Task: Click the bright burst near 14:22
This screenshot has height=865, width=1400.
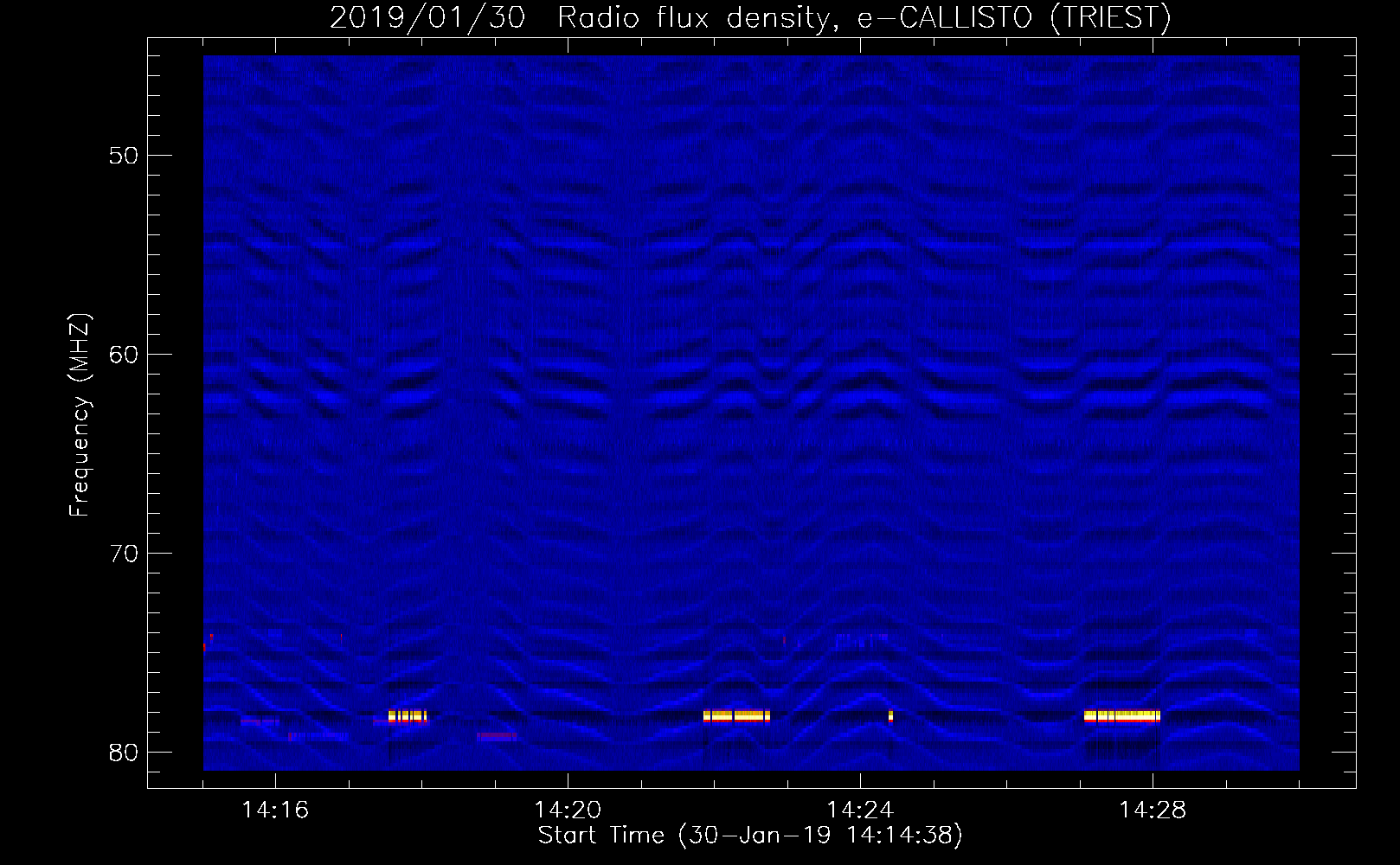Action: pos(736,716)
